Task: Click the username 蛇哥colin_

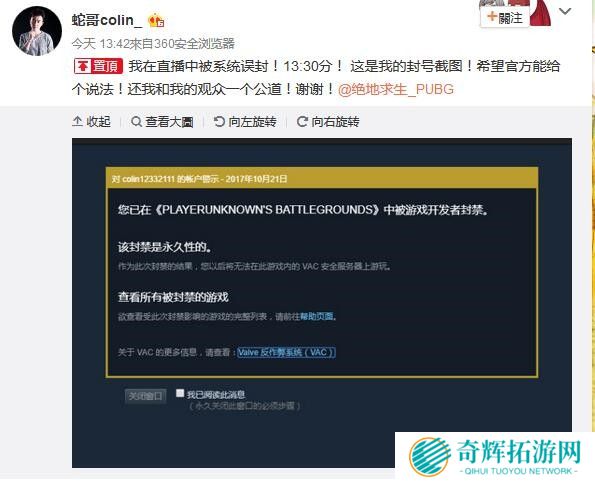Action: coord(107,20)
